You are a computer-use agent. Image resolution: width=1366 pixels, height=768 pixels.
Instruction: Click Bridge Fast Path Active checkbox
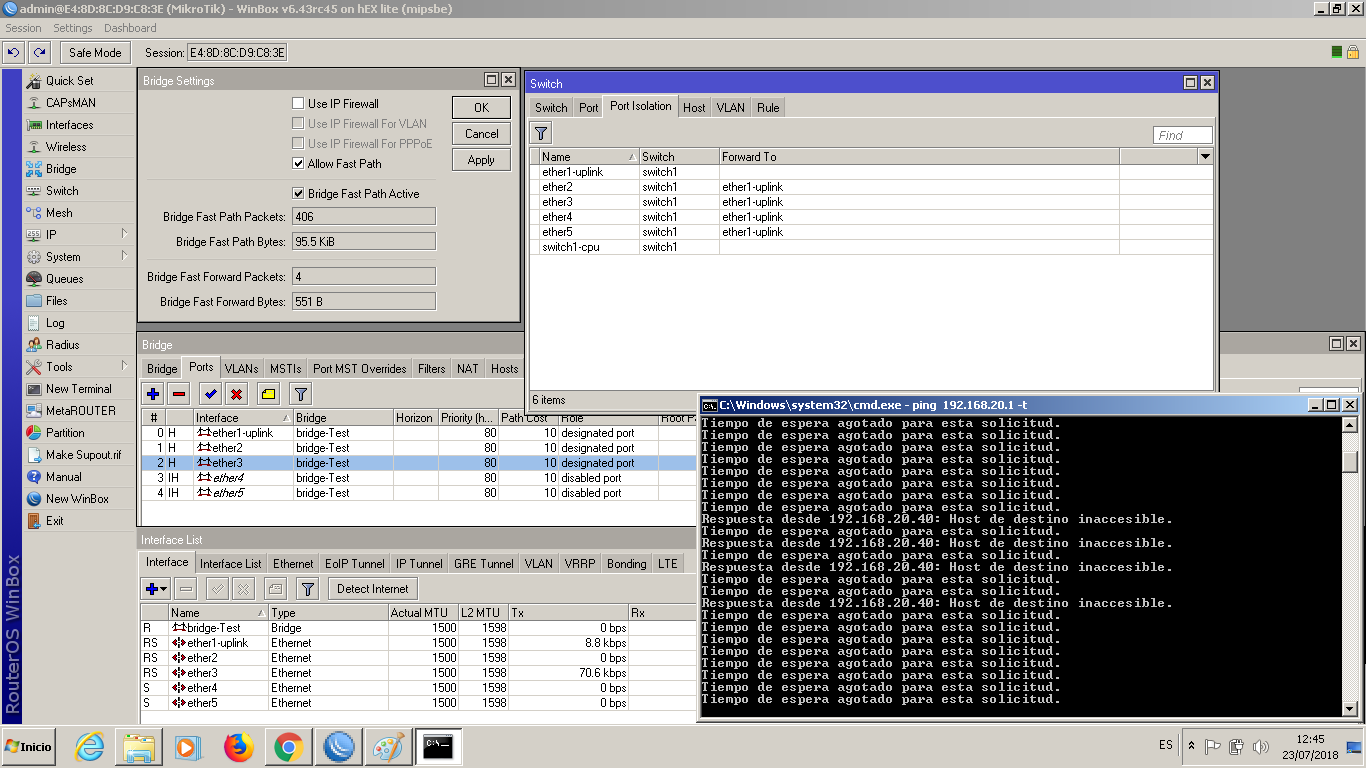pyautogui.click(x=298, y=194)
